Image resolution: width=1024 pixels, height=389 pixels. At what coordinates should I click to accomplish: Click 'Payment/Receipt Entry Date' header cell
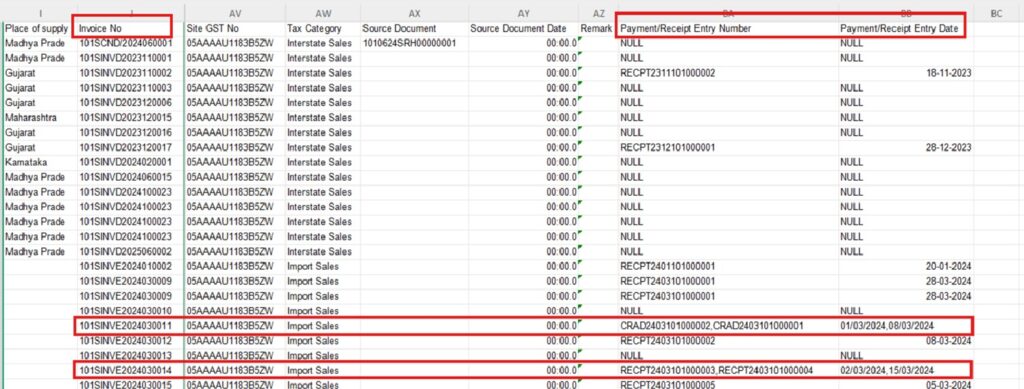(906, 29)
